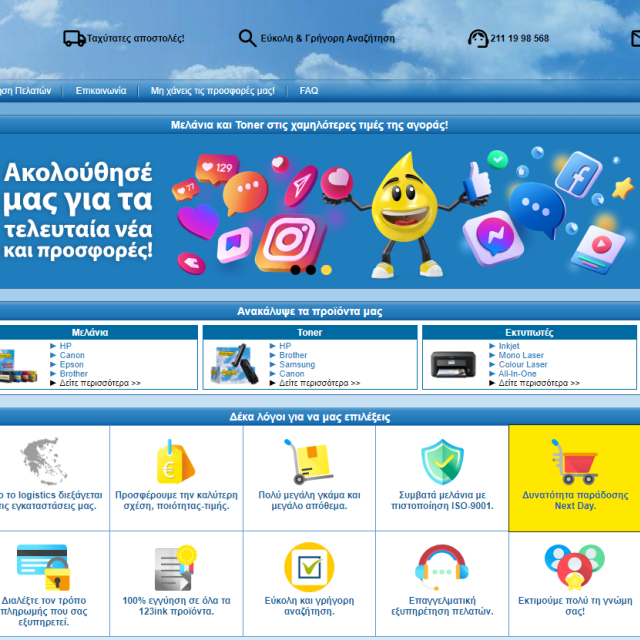Click Συμβατά μελάνια ISO-9001 text
This screenshot has height=640, width=640.
(442, 500)
